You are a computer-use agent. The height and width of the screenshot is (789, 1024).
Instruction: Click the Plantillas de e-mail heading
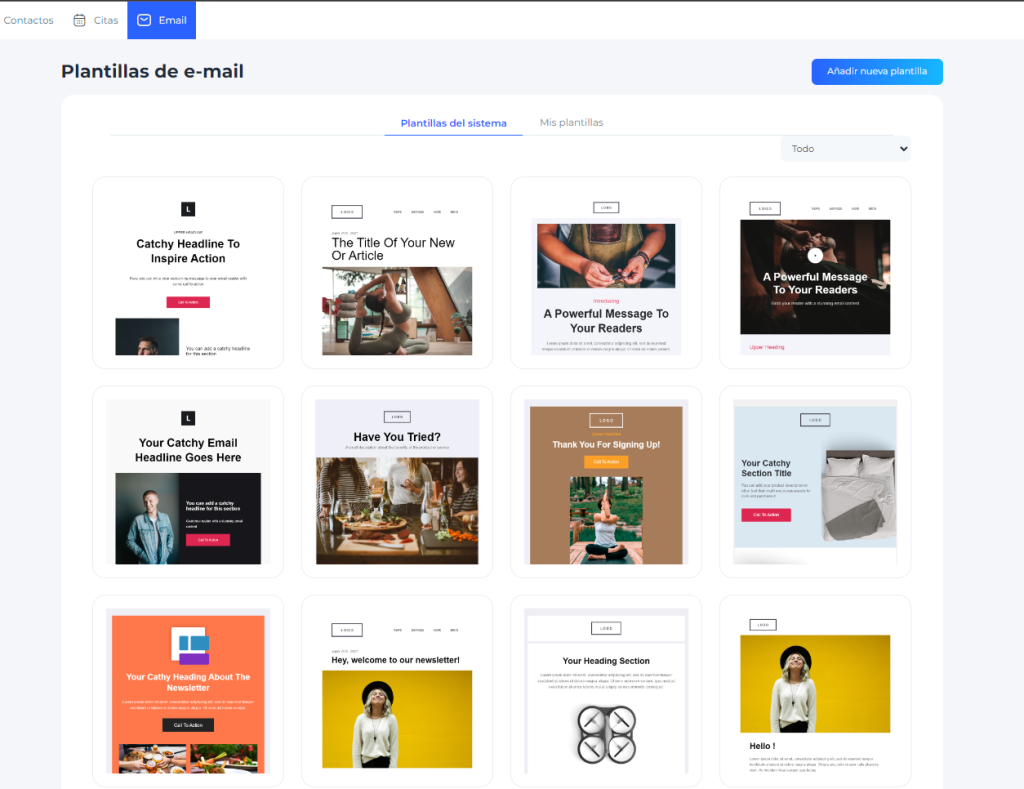click(x=152, y=71)
